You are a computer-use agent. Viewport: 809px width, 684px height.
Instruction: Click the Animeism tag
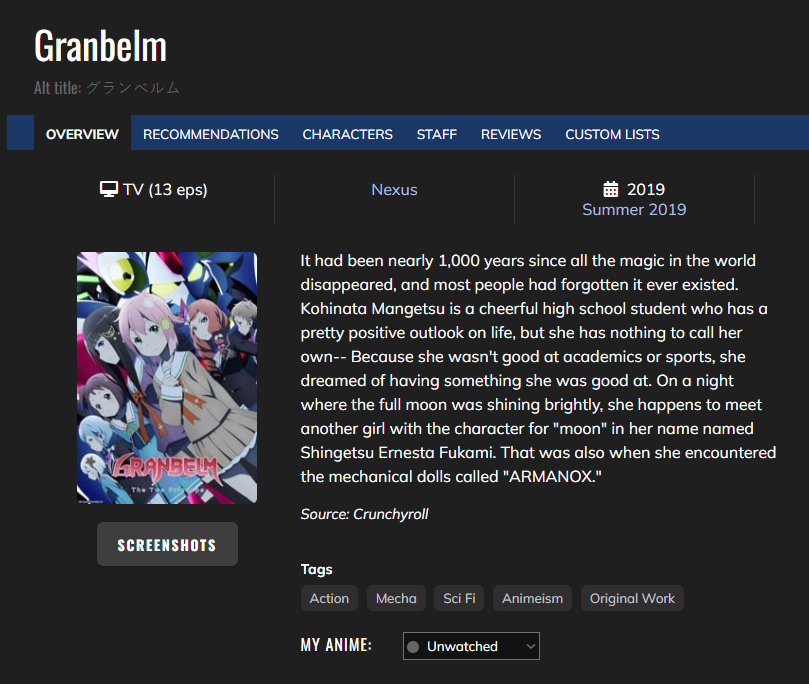[532, 598]
